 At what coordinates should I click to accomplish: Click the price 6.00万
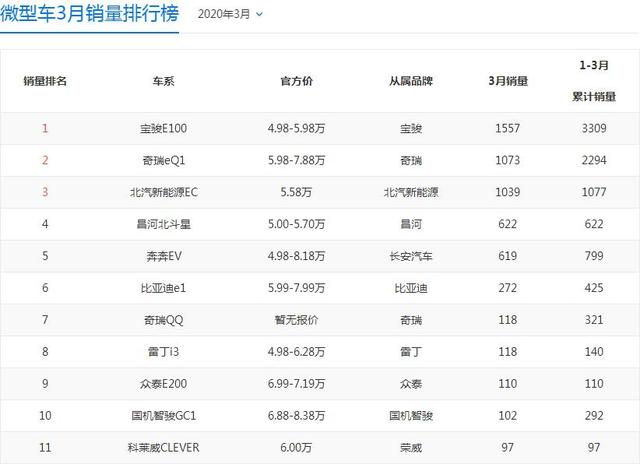pyautogui.click(x=296, y=447)
